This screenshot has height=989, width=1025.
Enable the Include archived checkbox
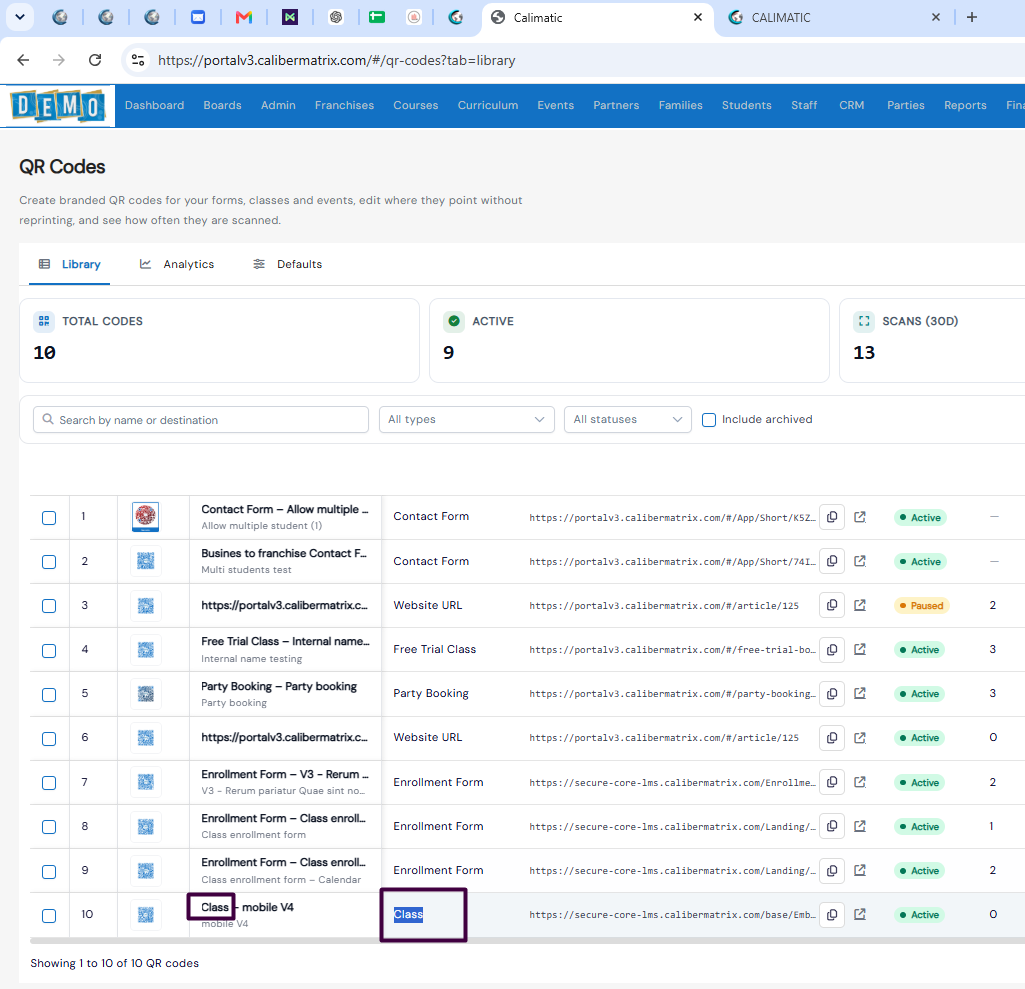[x=709, y=420]
